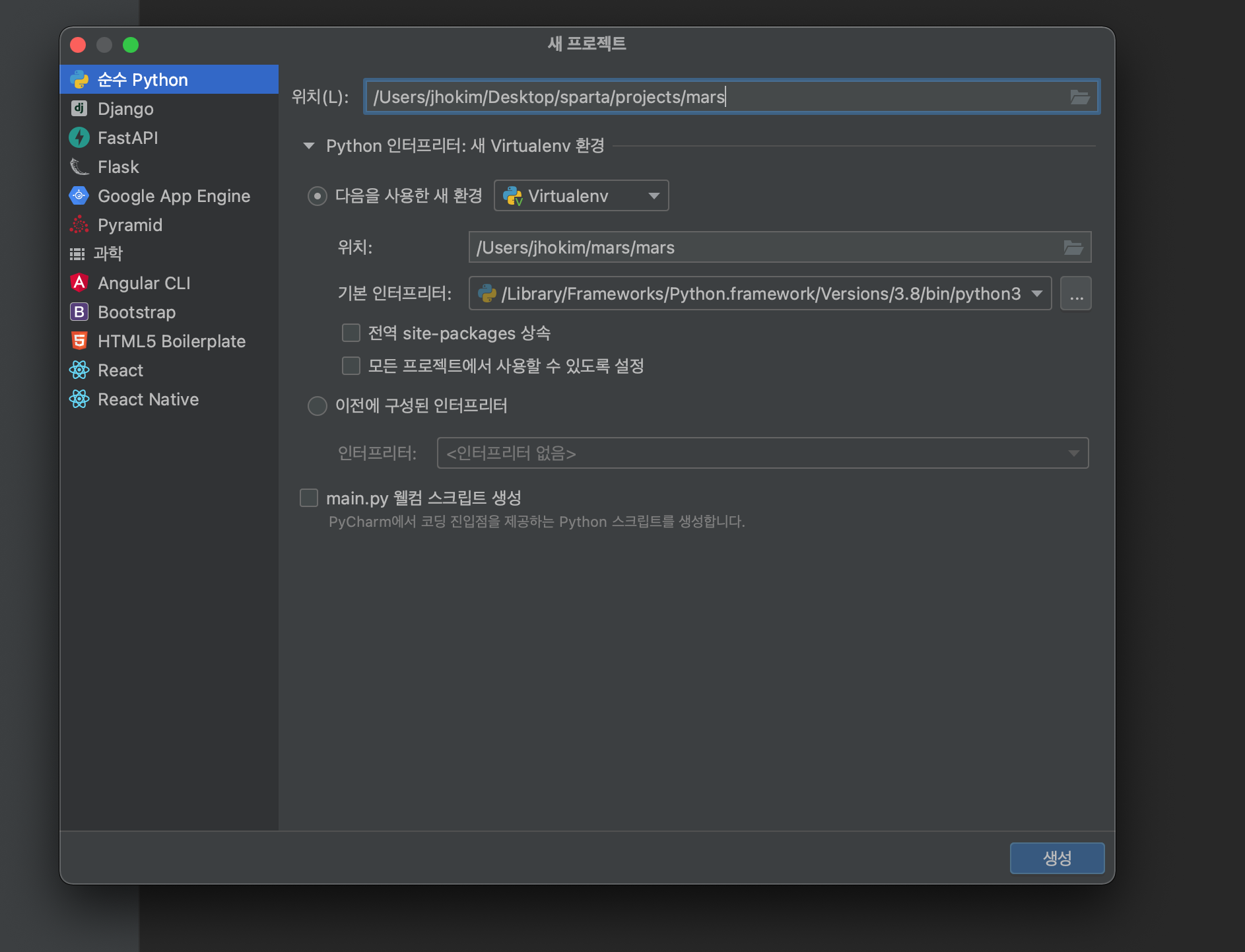The image size is (1245, 952).
Task: Select React project type
Action: 169,370
